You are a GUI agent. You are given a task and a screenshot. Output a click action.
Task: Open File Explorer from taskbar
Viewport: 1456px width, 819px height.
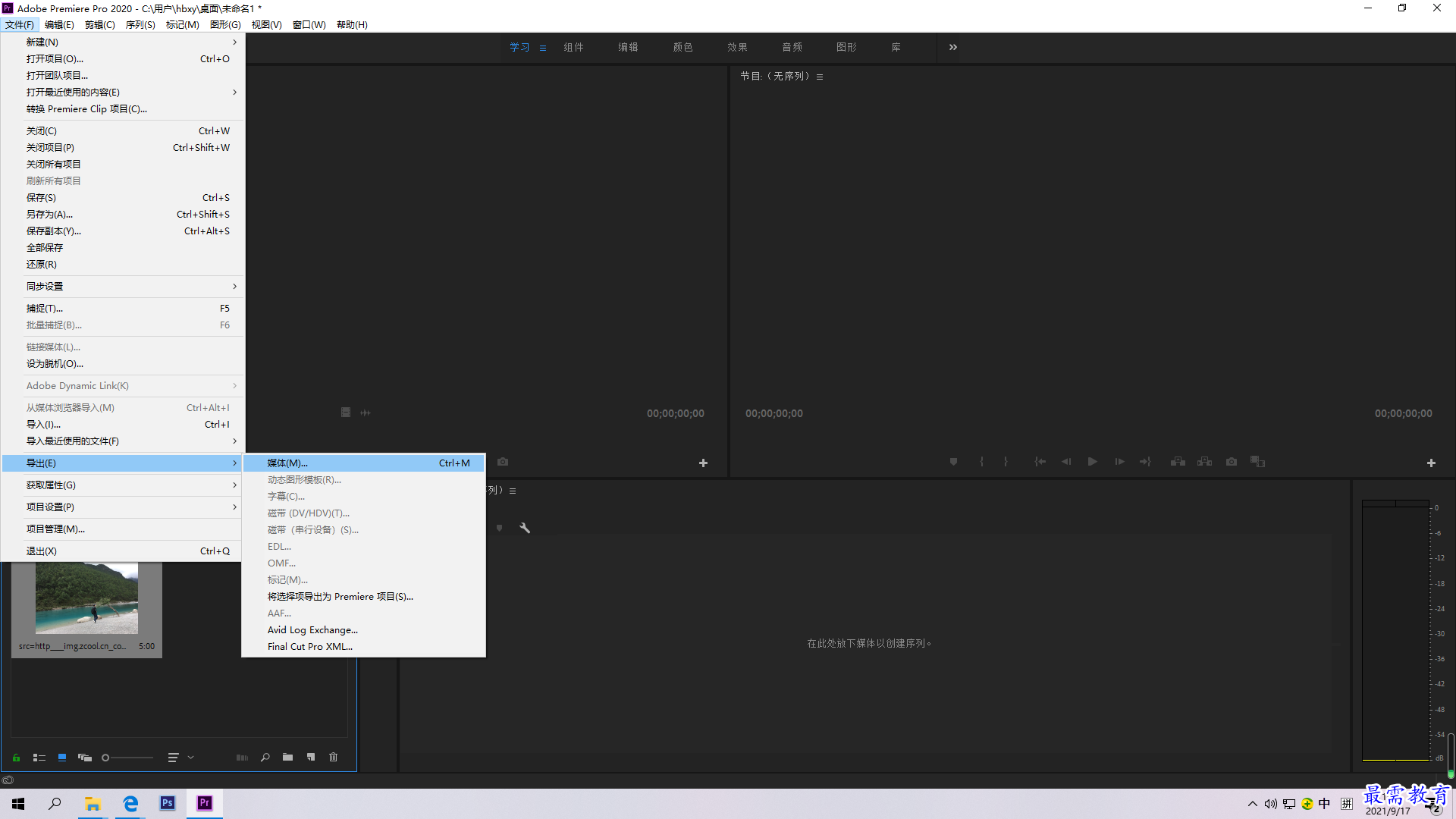coord(93,803)
